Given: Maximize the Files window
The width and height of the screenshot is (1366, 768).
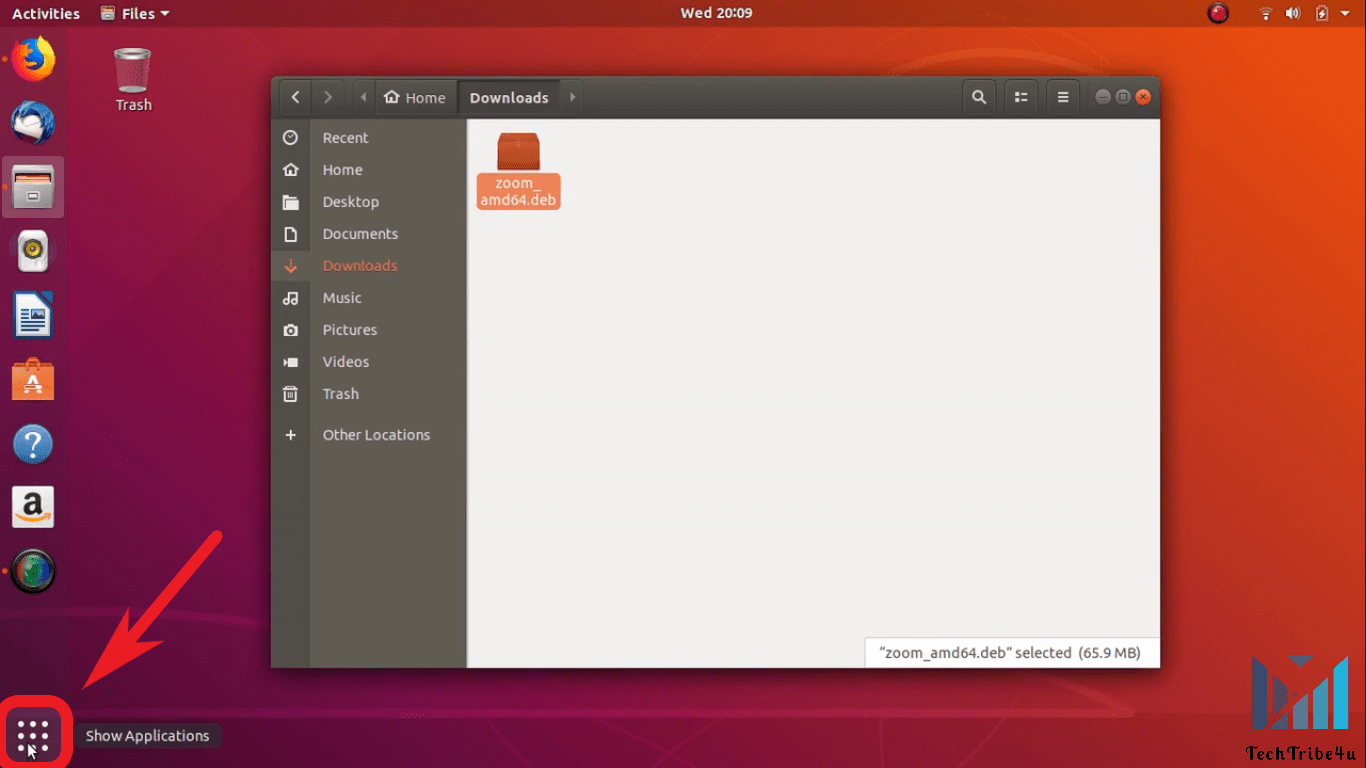Looking at the screenshot, I should (x=1123, y=97).
